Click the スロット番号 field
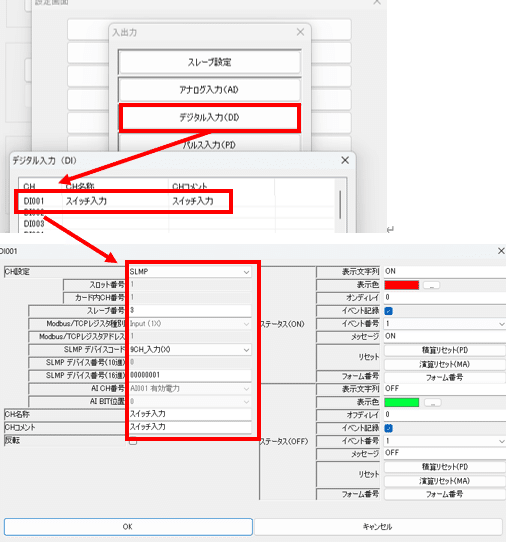 190,284
